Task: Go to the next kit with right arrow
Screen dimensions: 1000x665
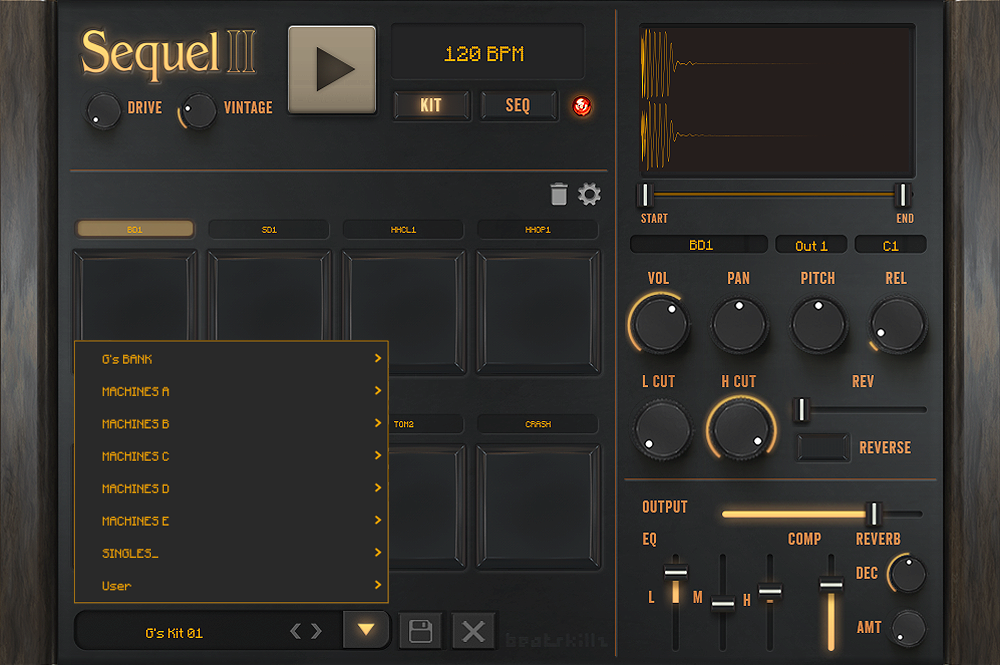Action: [x=316, y=631]
